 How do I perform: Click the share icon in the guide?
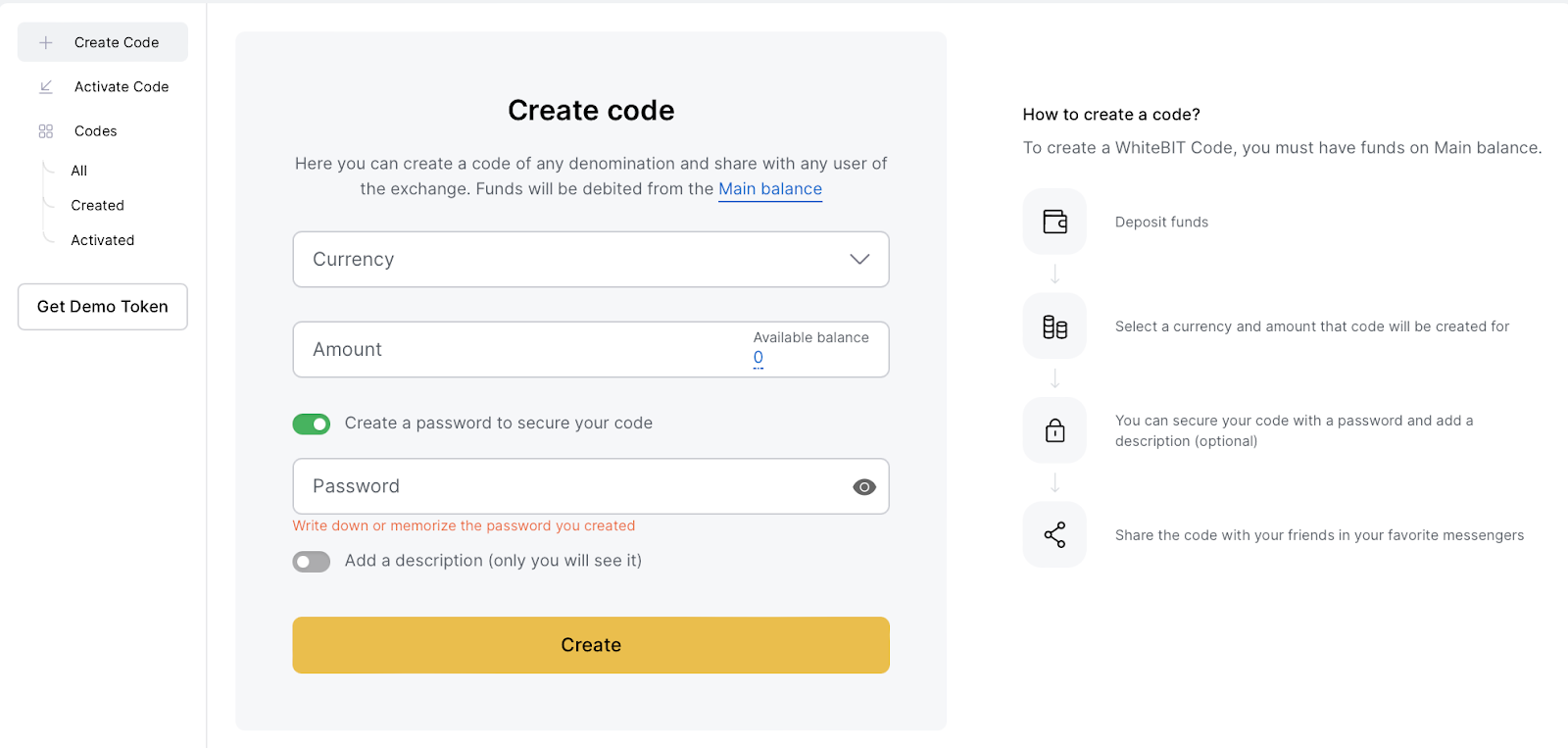coord(1054,534)
